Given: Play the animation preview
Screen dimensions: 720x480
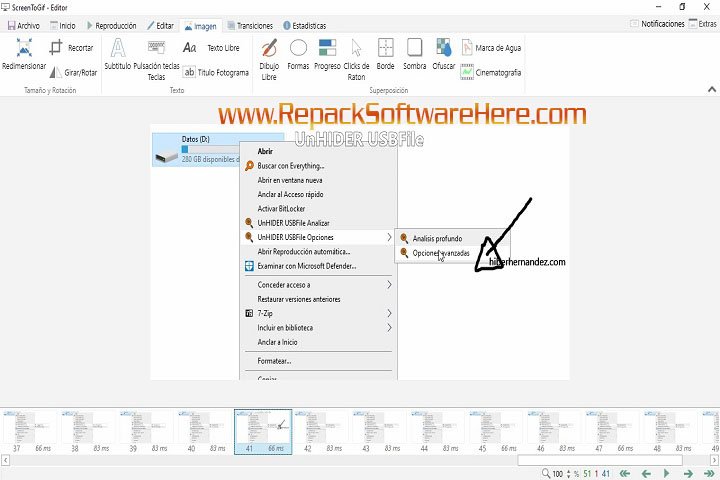Looking at the screenshot, I should 666,473.
